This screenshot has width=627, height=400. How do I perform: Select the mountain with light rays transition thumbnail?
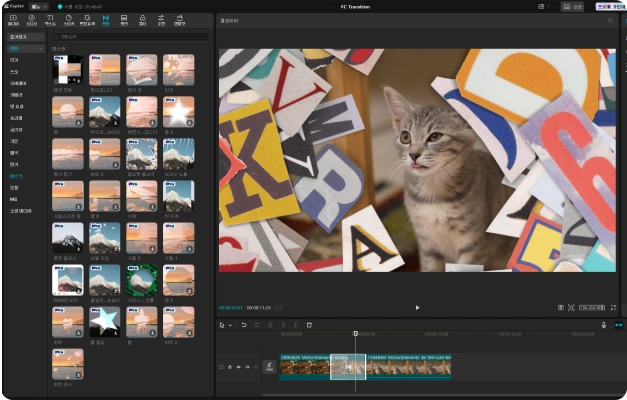pyautogui.click(x=178, y=154)
